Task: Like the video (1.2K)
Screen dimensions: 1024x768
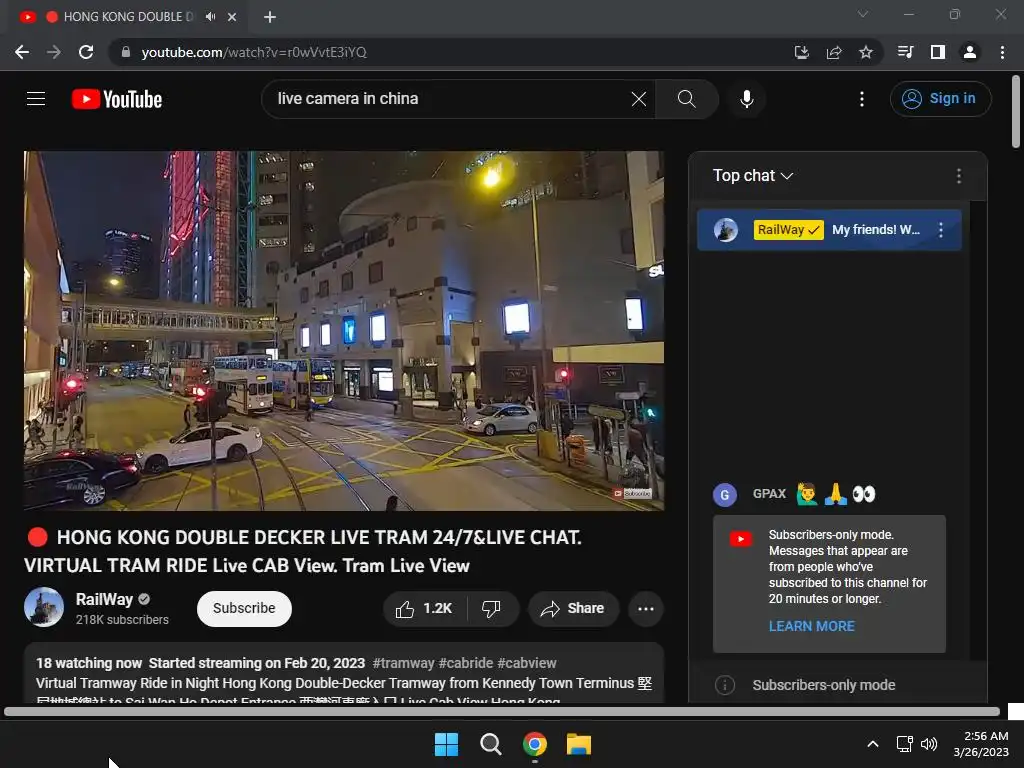Action: pyautogui.click(x=424, y=609)
